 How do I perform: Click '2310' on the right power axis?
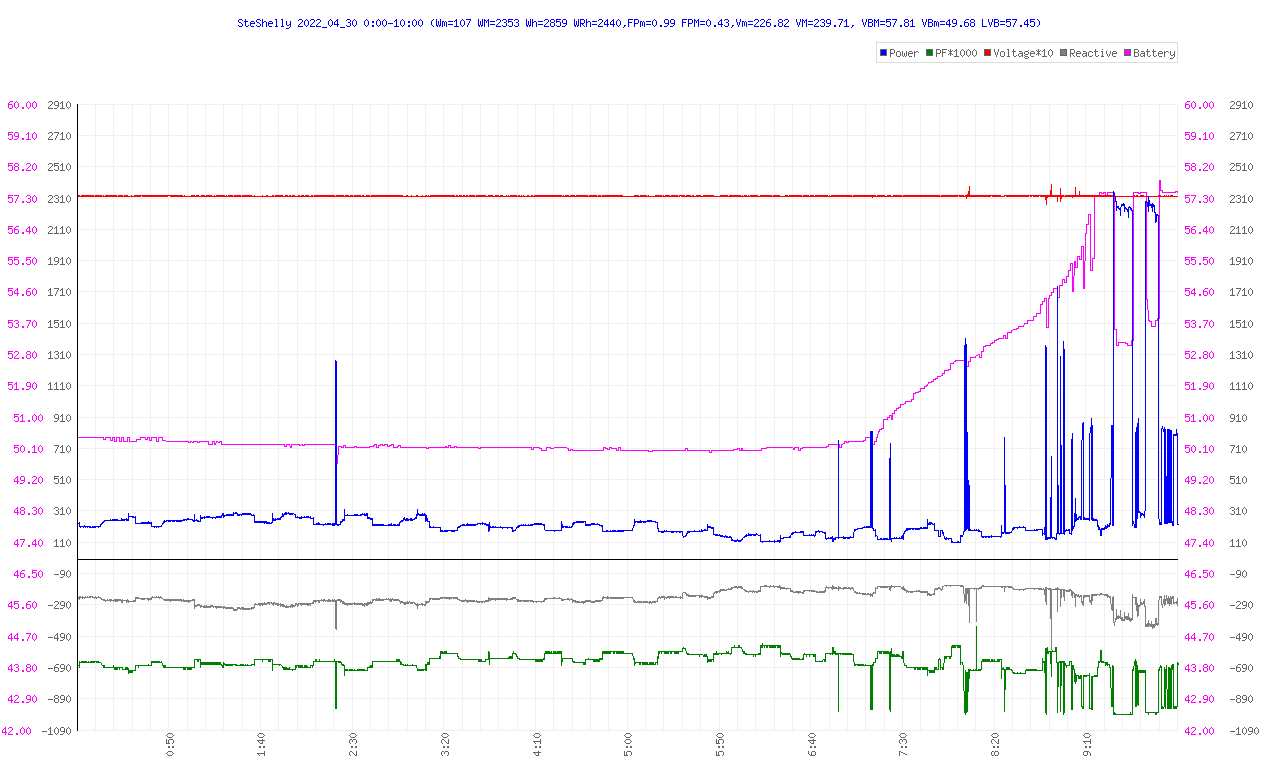[x=1241, y=199]
